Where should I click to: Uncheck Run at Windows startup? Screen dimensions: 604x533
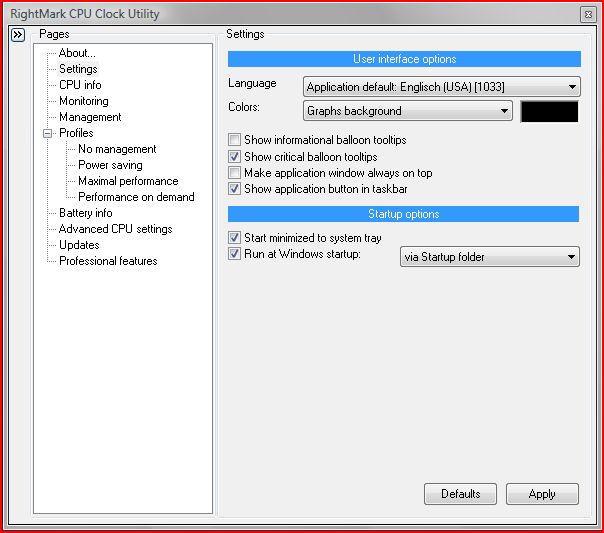[x=234, y=254]
